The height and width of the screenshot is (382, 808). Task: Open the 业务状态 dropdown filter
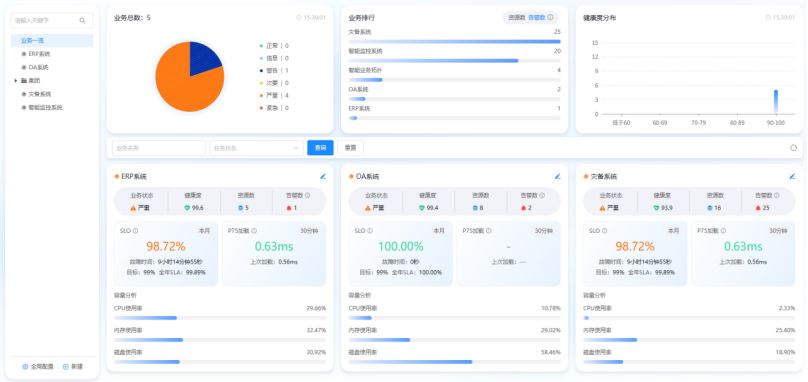click(x=257, y=148)
